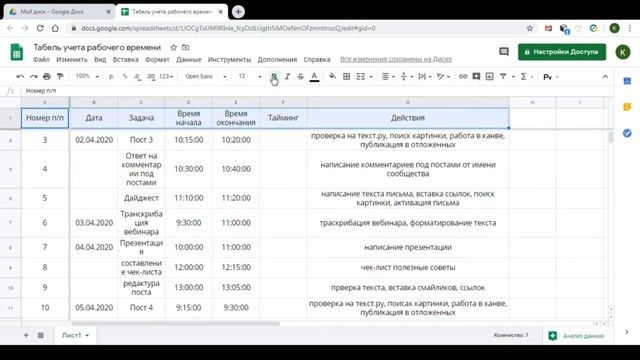Screen dimensions: 640x360
Task: Format as percent
Action: [125, 76]
